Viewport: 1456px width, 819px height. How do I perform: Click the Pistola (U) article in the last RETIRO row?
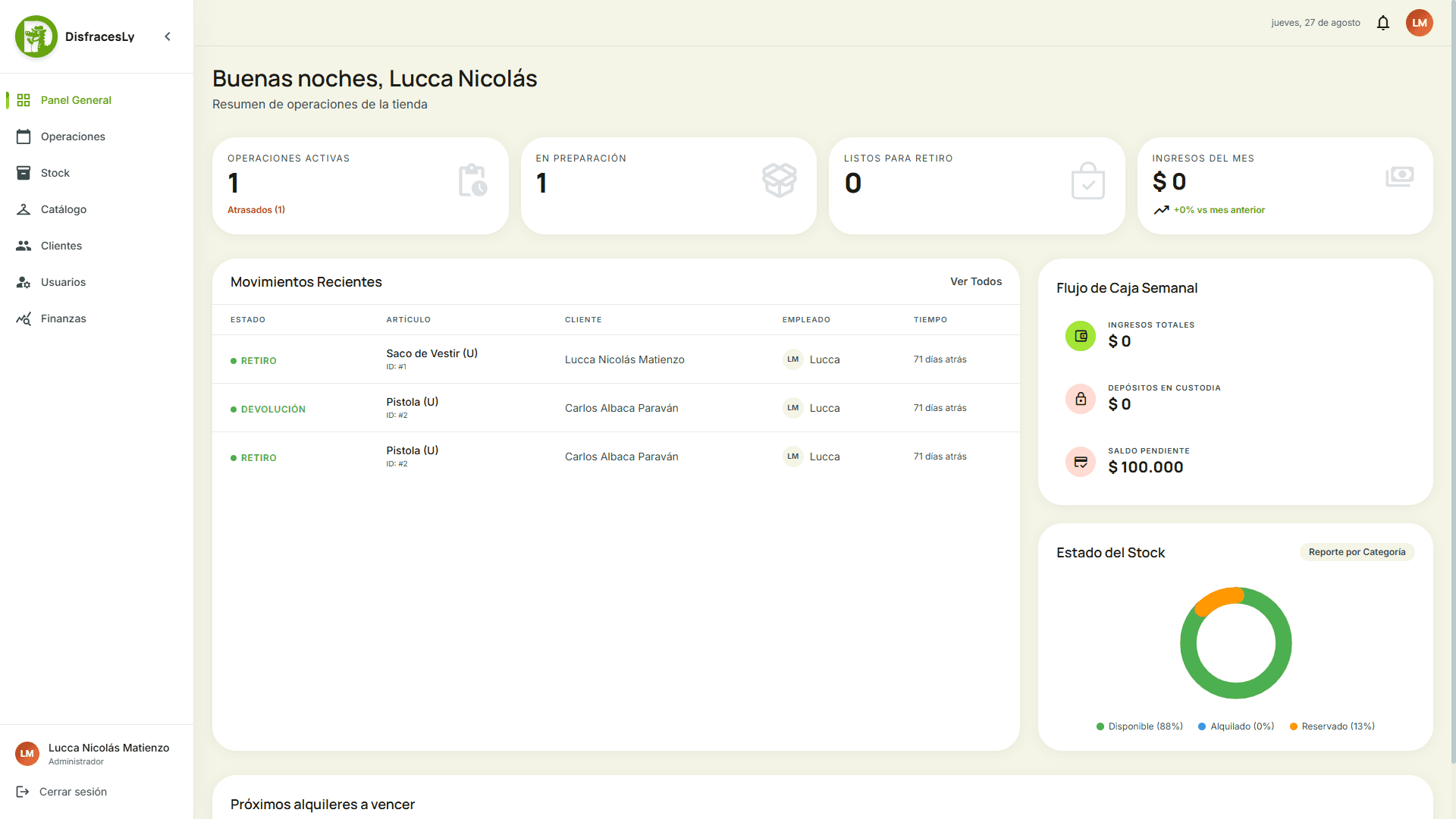(x=413, y=450)
